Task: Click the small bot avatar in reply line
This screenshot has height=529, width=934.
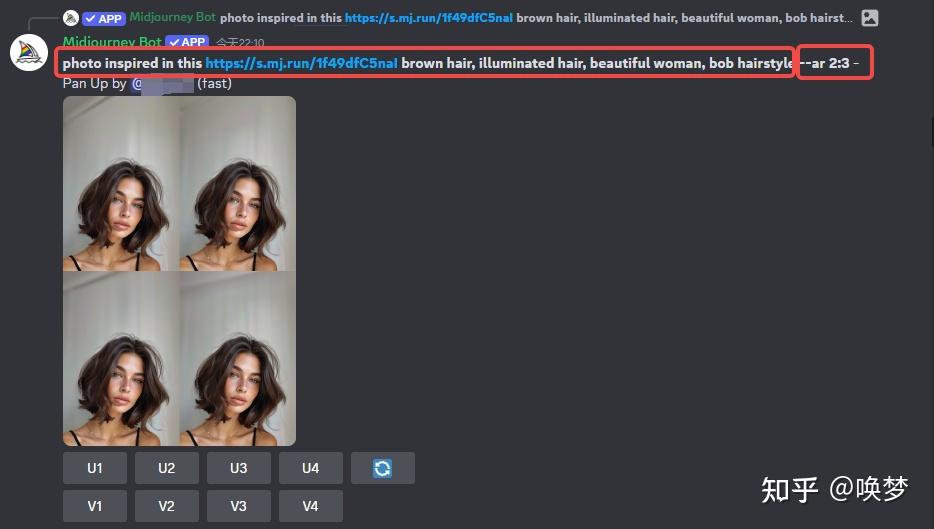Action: tap(71, 18)
